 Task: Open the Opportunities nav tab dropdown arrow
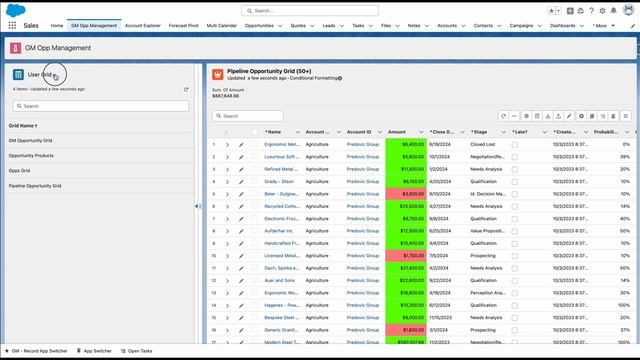click(280, 26)
